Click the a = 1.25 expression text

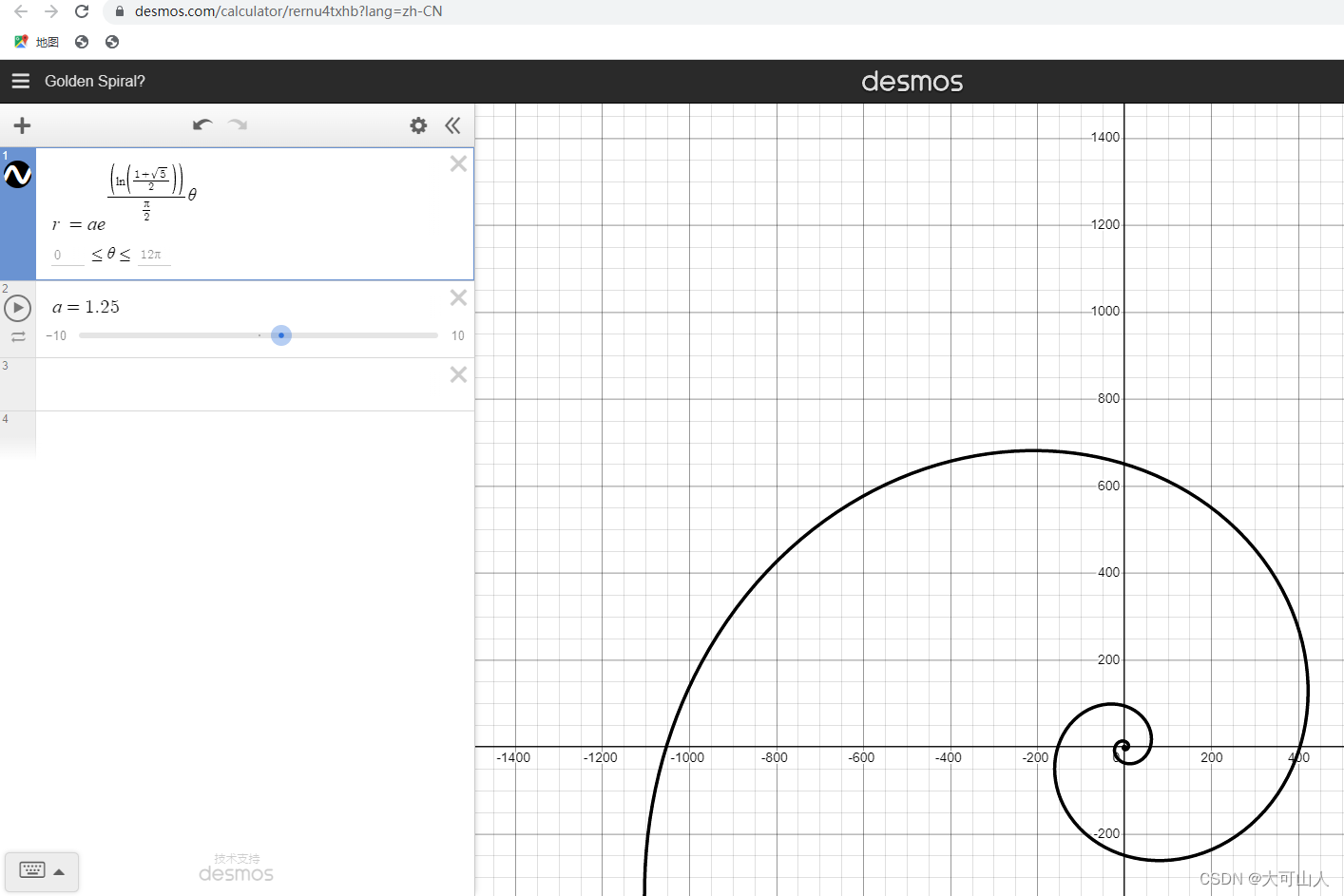coord(86,307)
